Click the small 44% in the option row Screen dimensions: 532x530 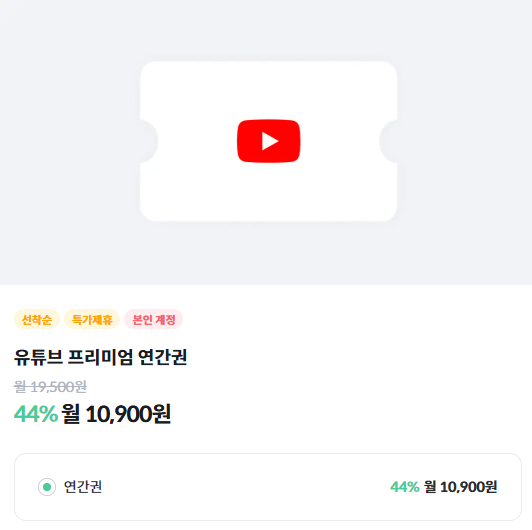404,487
